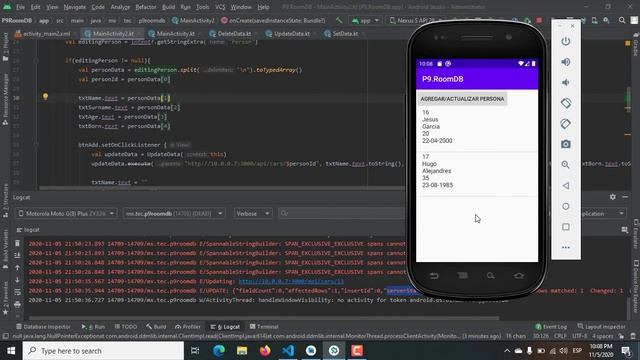The image size is (640, 360).
Task: Open the Database Inspector tool window
Action: tap(43, 327)
